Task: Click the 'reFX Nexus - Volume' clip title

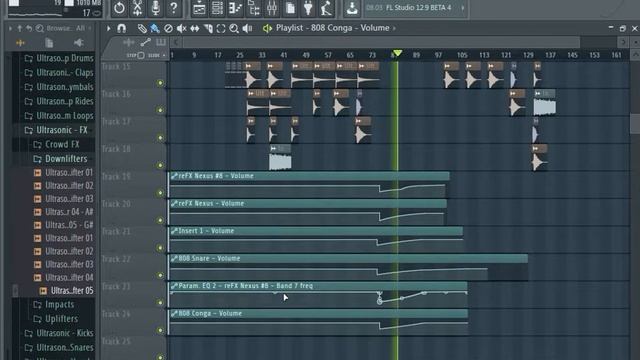Action: (x=211, y=203)
